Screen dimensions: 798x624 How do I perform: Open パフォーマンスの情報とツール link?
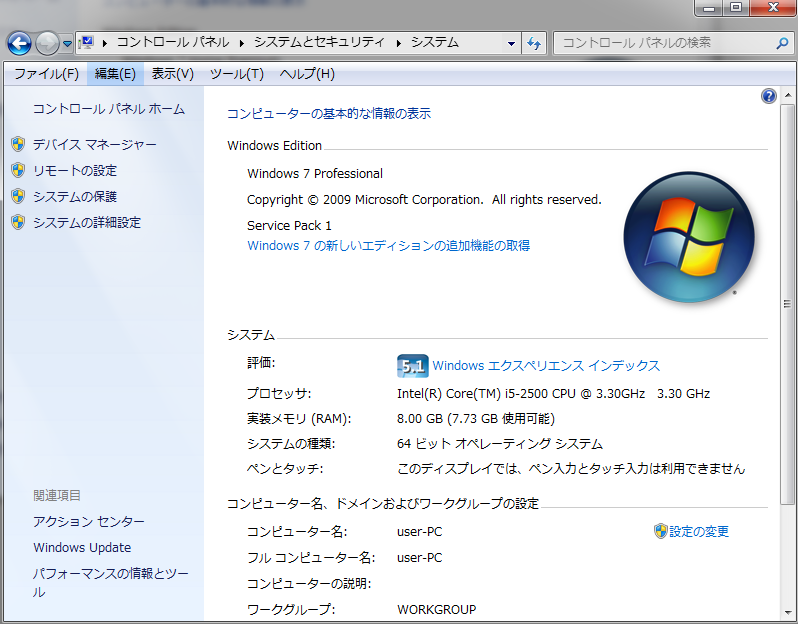[x=110, y=583]
